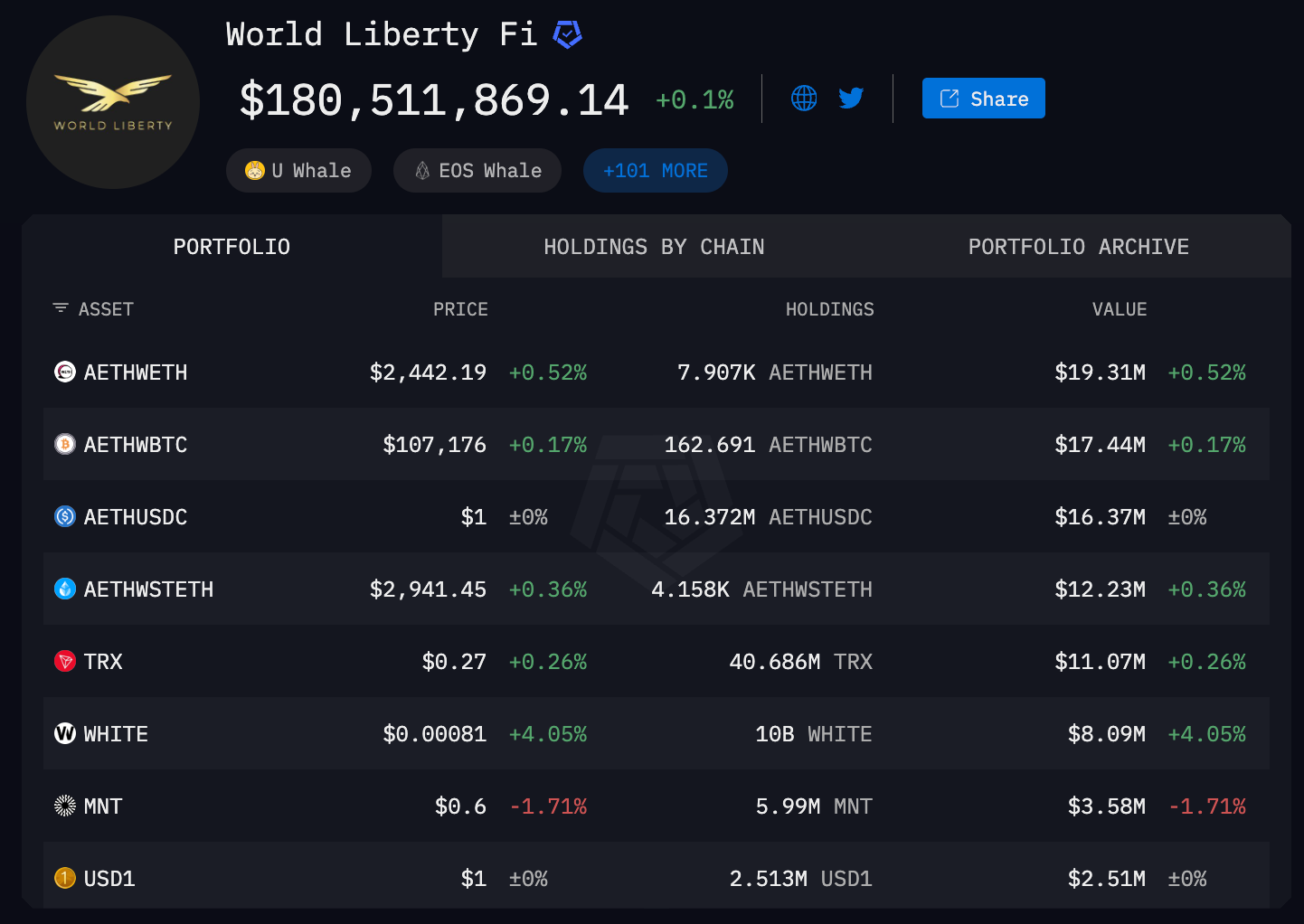Open the MNT asset name link
Viewport: 1304px width, 924px height.
(102, 806)
